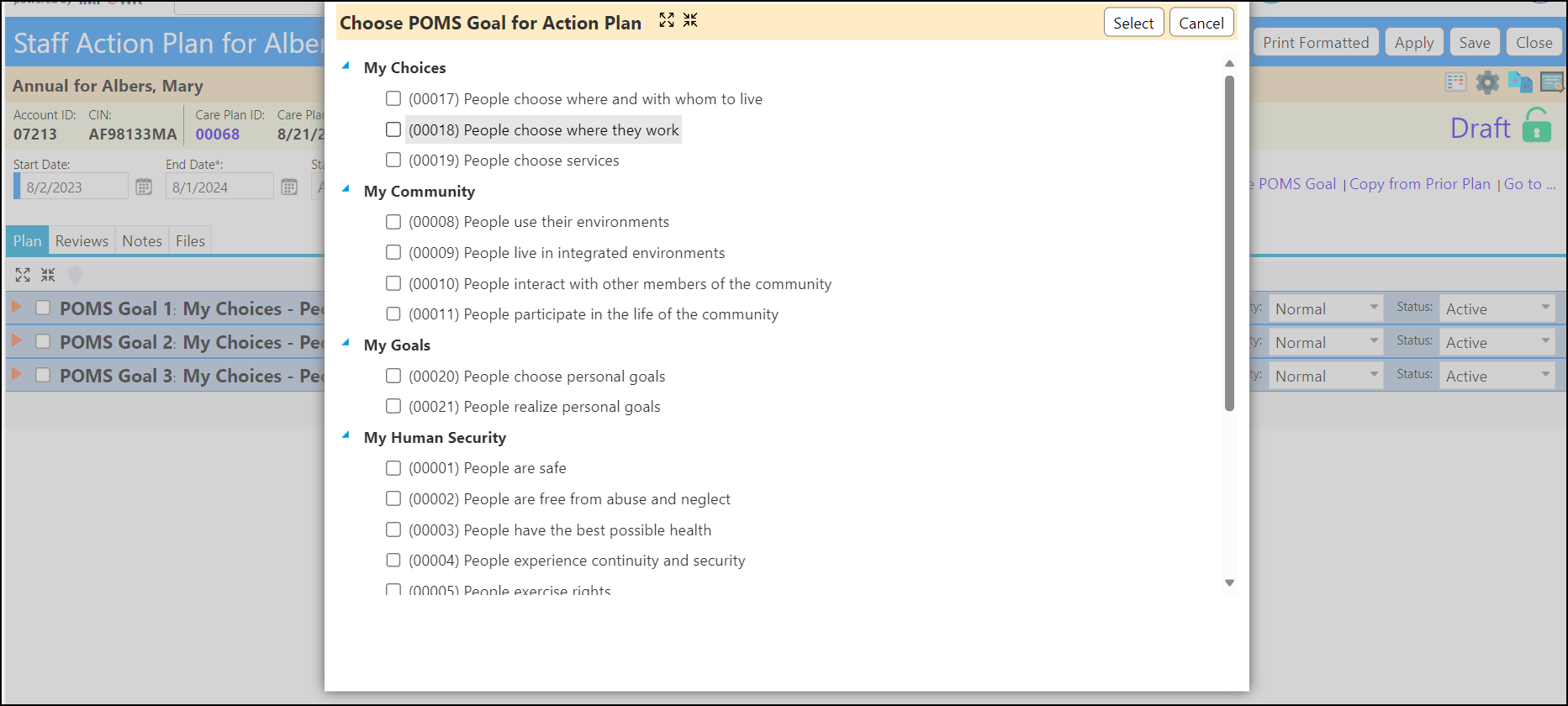1568x706 pixels.
Task: Click the Select button
Action: click(1133, 23)
